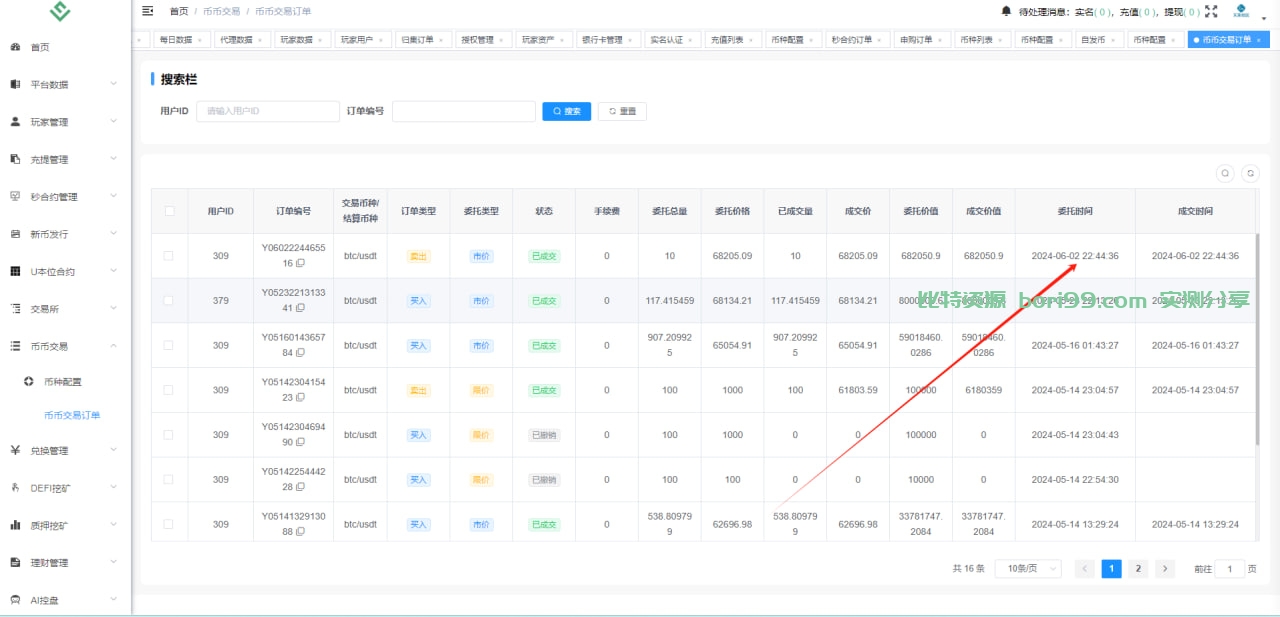
Task: Go to page 2 in pagination
Action: point(1138,568)
